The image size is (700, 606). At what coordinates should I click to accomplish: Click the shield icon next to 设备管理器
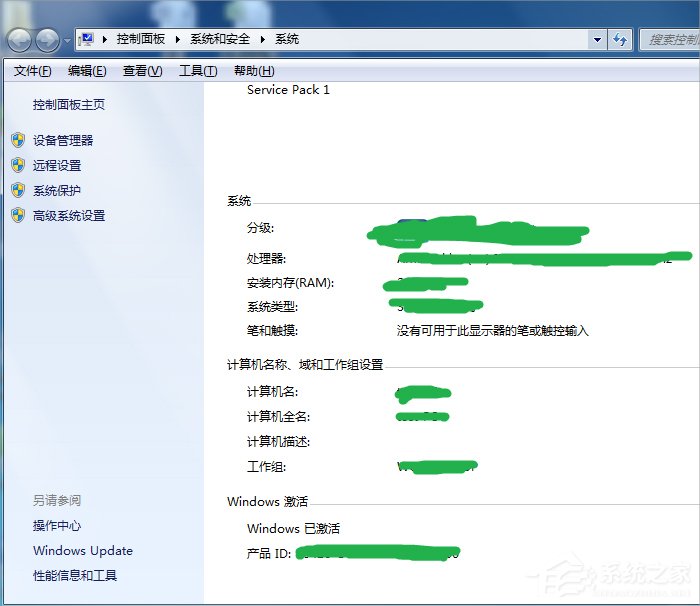pos(17,141)
